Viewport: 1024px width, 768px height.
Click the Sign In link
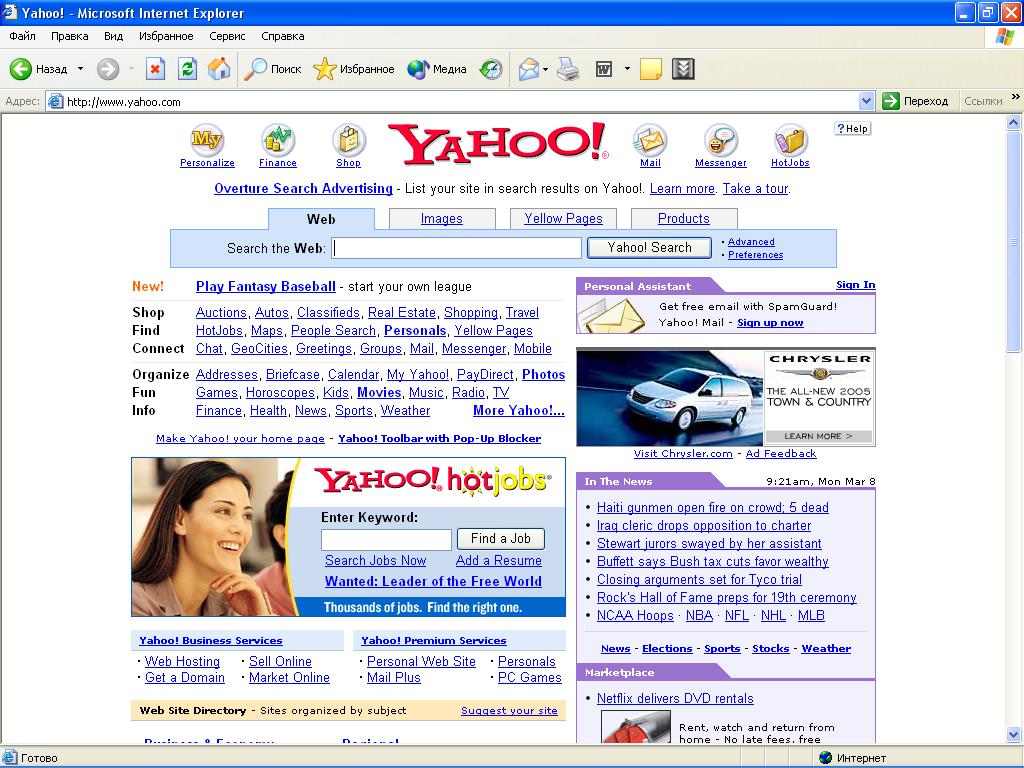(x=856, y=285)
